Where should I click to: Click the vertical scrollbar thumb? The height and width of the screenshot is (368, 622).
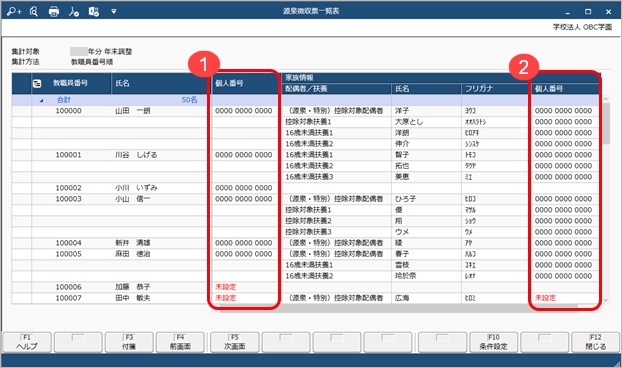tap(606, 124)
